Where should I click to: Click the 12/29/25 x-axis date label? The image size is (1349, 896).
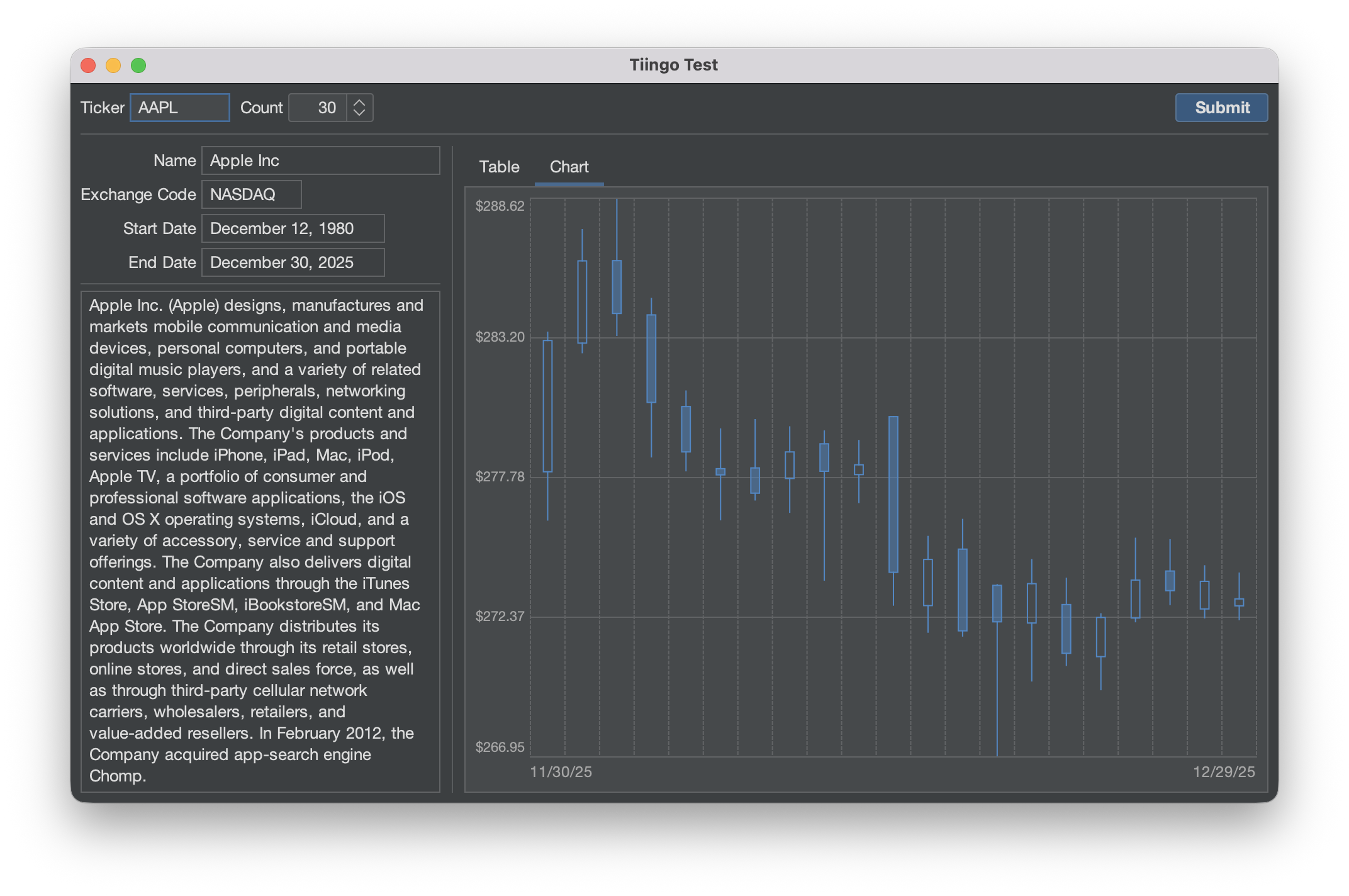1224,772
